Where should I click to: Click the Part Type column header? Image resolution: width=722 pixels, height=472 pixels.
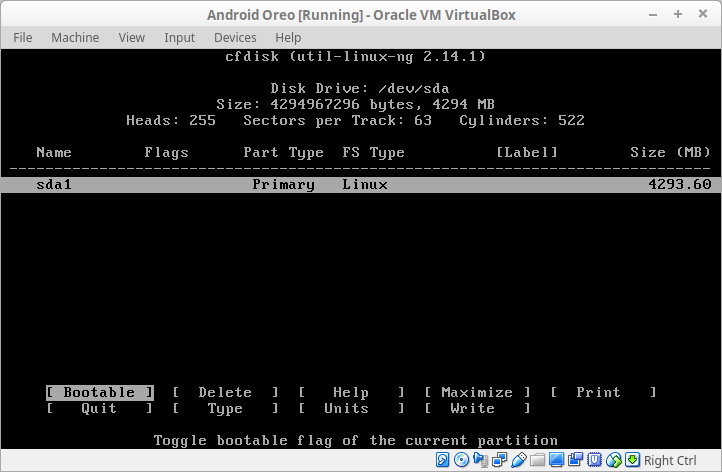pyautogui.click(x=283, y=152)
